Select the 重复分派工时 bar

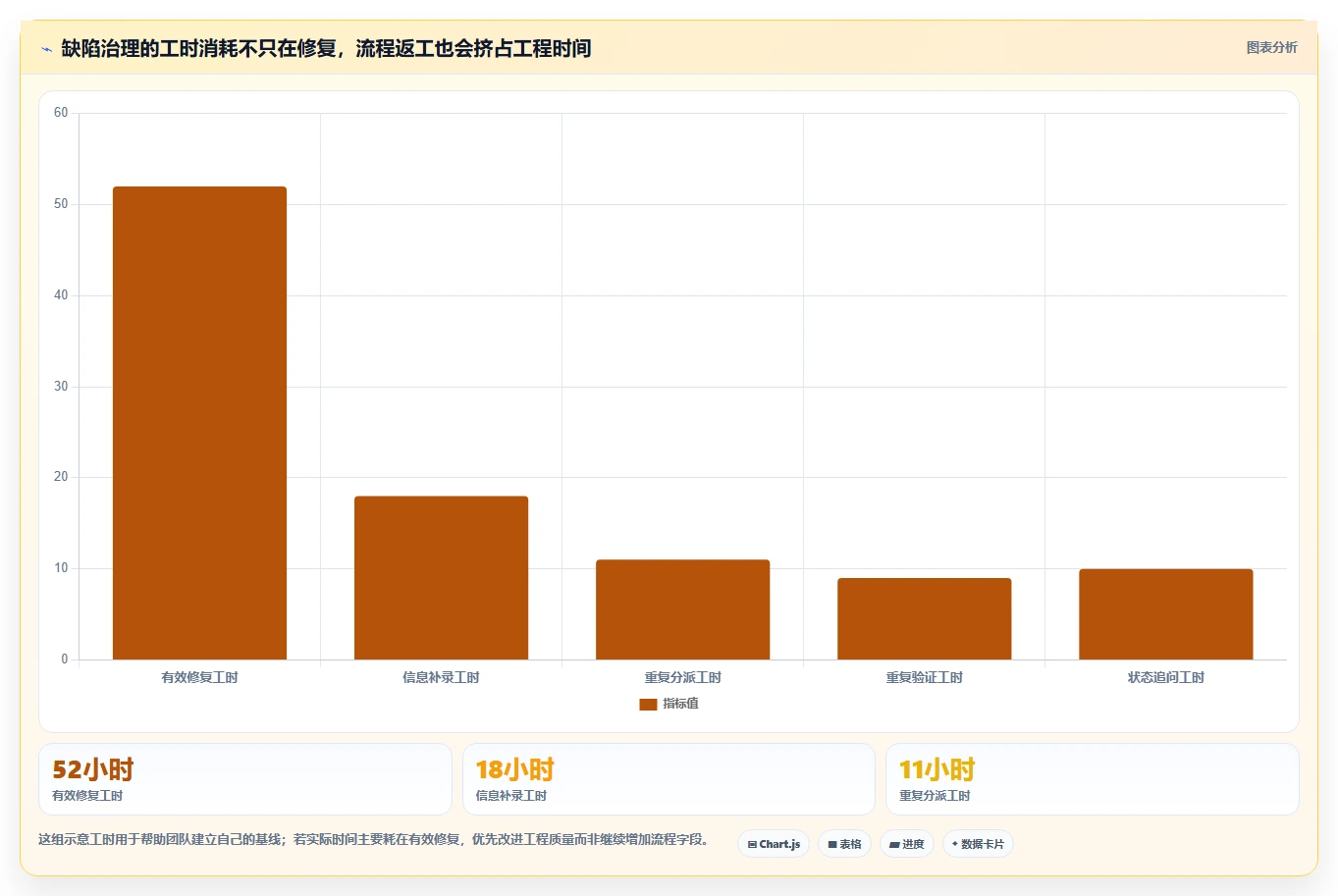(x=682, y=609)
